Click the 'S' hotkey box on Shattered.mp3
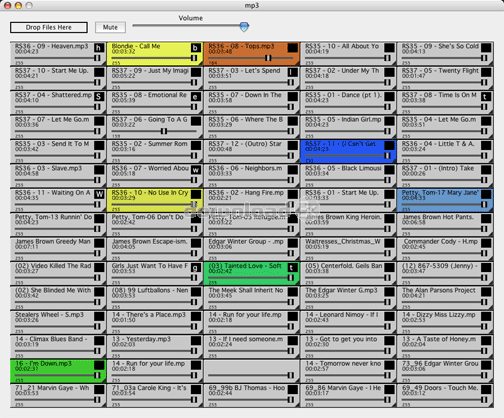This screenshot has height=418, width=504. tap(99, 97)
